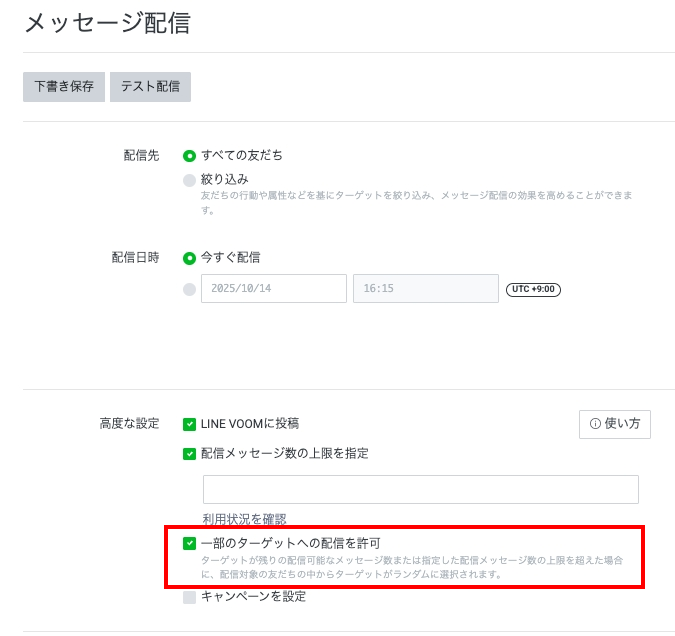Click the 配信先 section label
675x636 pixels.
pyautogui.click(x=141, y=156)
